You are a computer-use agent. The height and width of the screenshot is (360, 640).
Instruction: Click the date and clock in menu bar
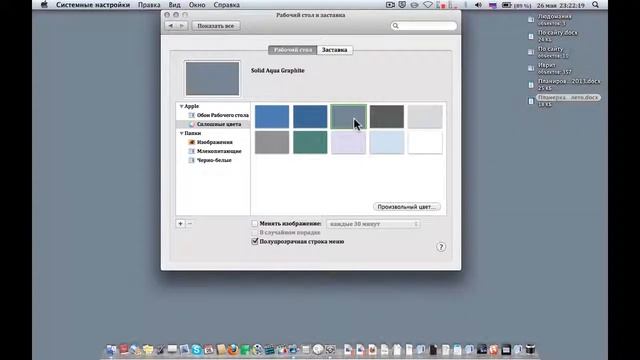pyautogui.click(x=560, y=5)
